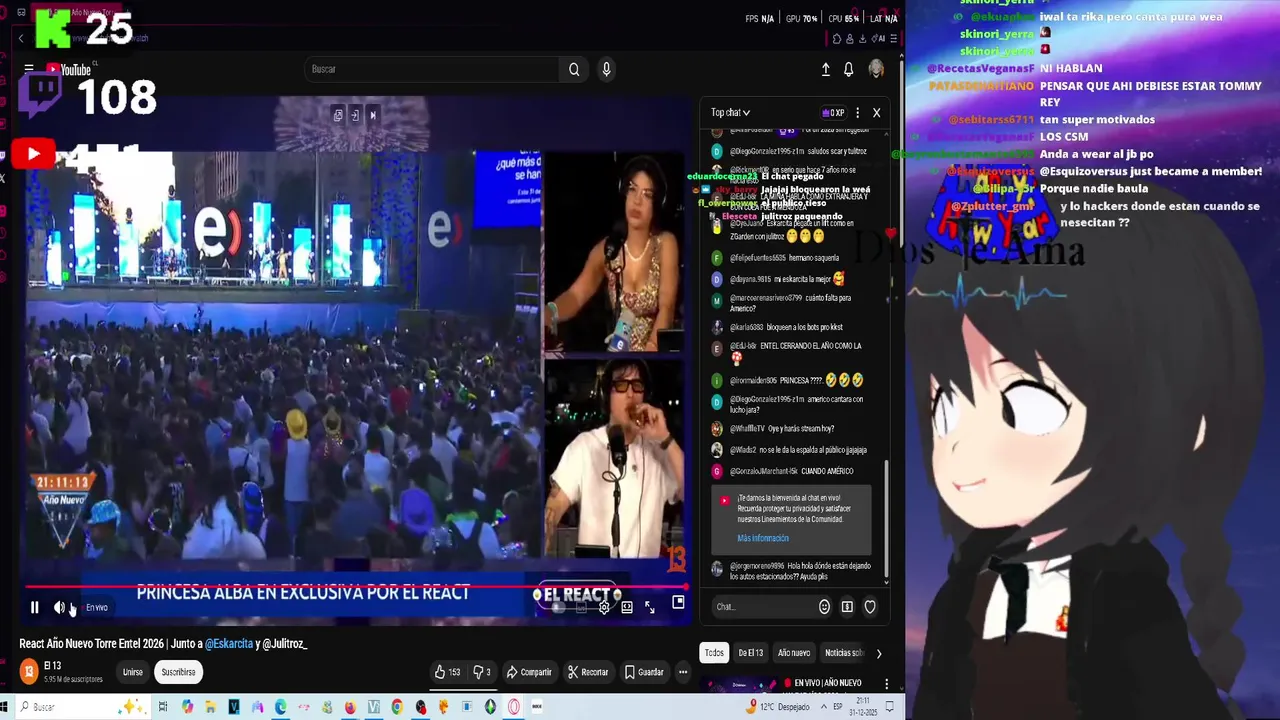The height and width of the screenshot is (720, 1280).
Task: Open the chat emoji picker
Action: [x=824, y=606]
